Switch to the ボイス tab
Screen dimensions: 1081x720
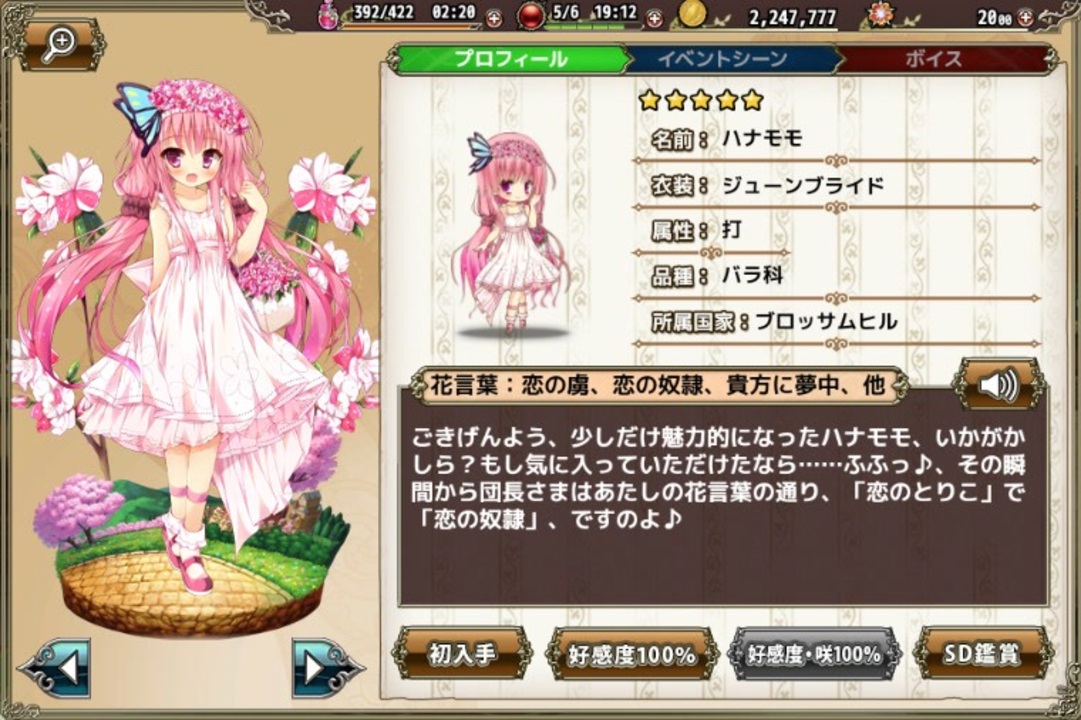point(934,59)
